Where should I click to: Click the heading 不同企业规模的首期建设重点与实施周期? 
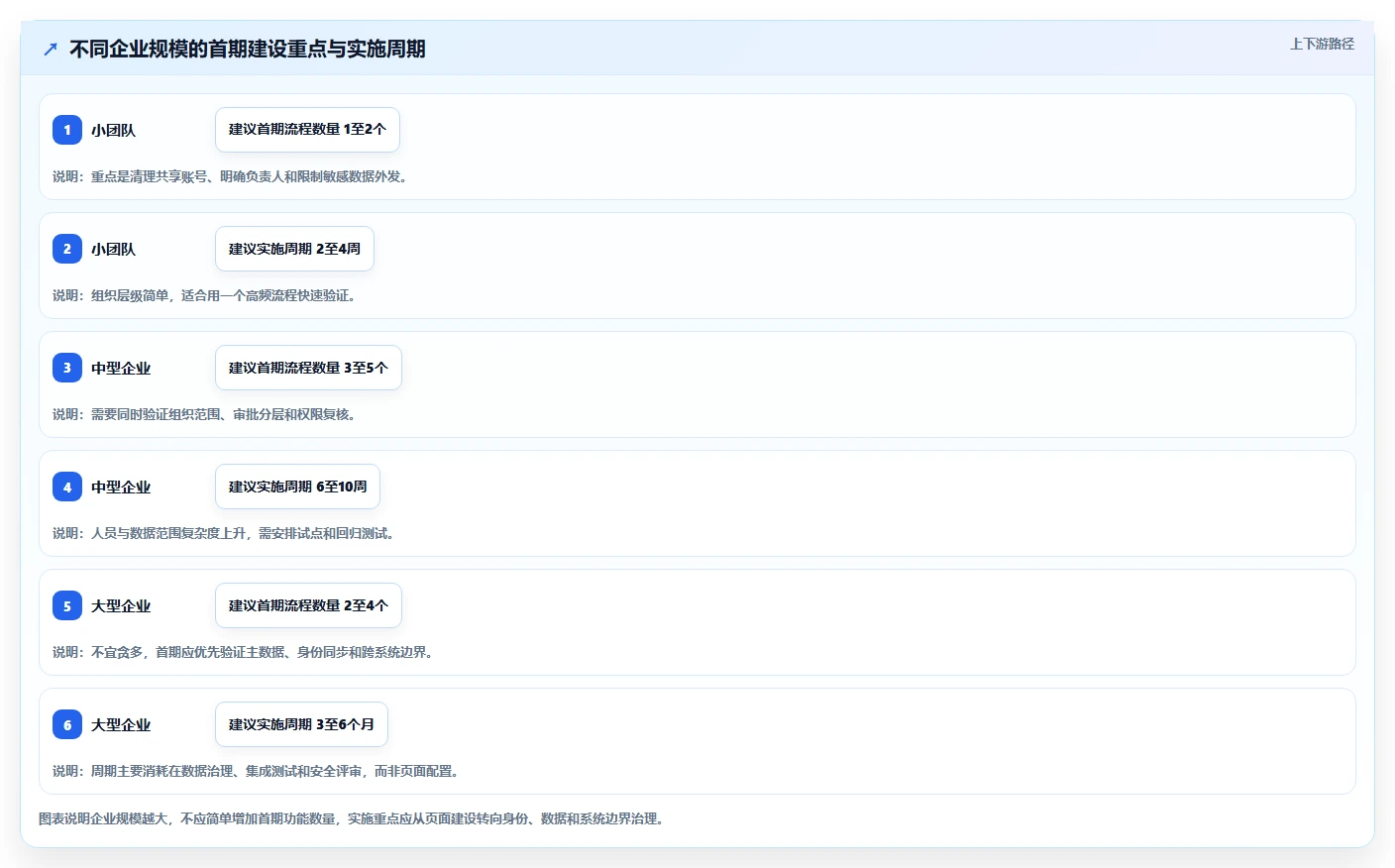248,49
